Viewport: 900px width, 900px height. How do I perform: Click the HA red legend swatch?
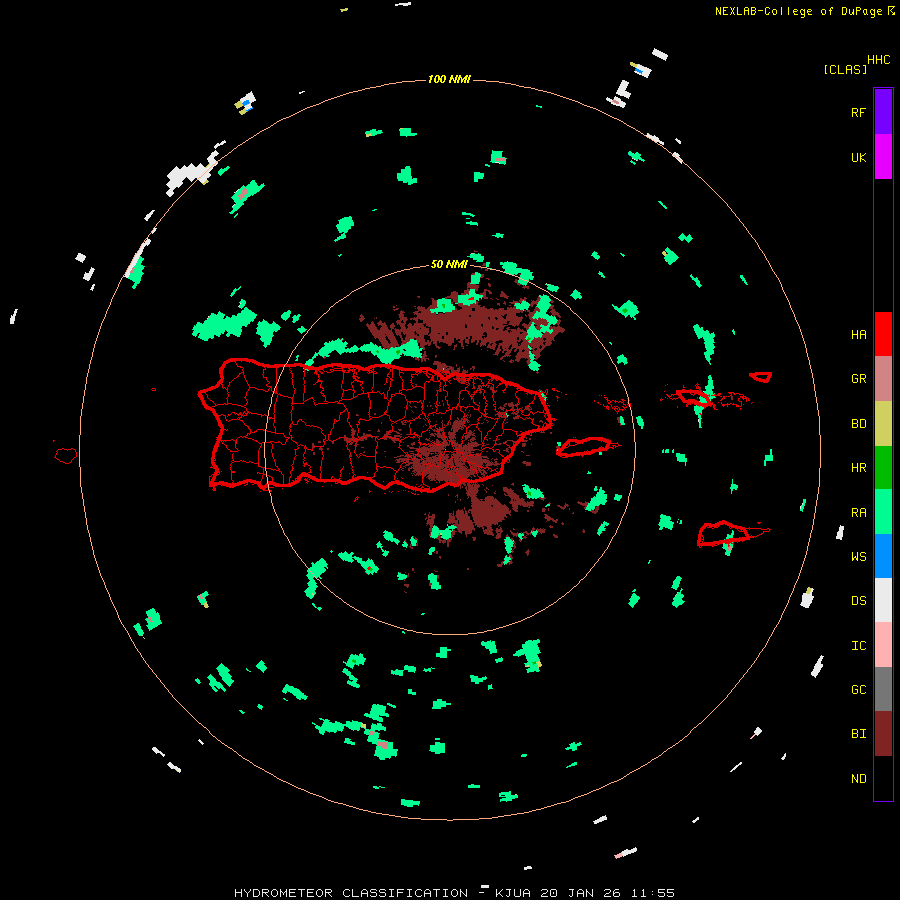coord(883,334)
